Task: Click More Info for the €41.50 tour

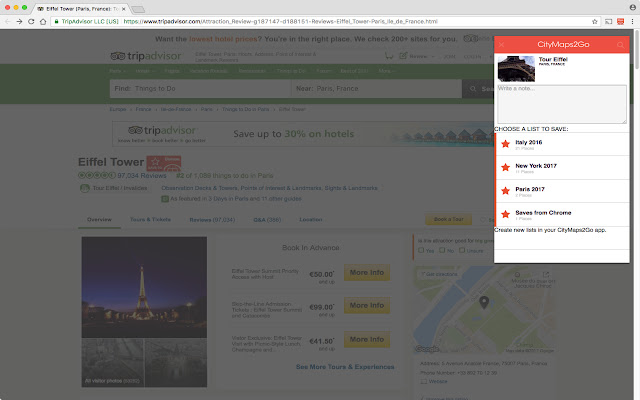Action: pyautogui.click(x=367, y=340)
